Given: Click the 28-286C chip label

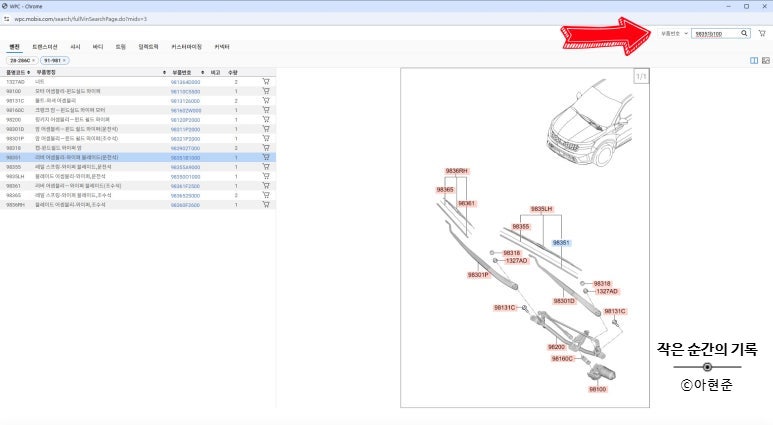Looking at the screenshot, I should pos(20,60).
